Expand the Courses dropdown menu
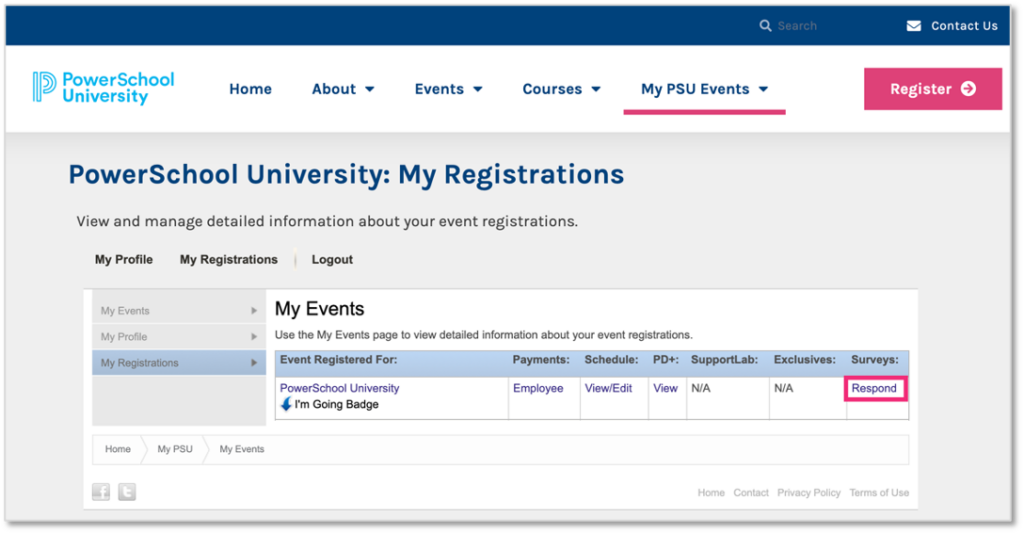 tap(562, 89)
